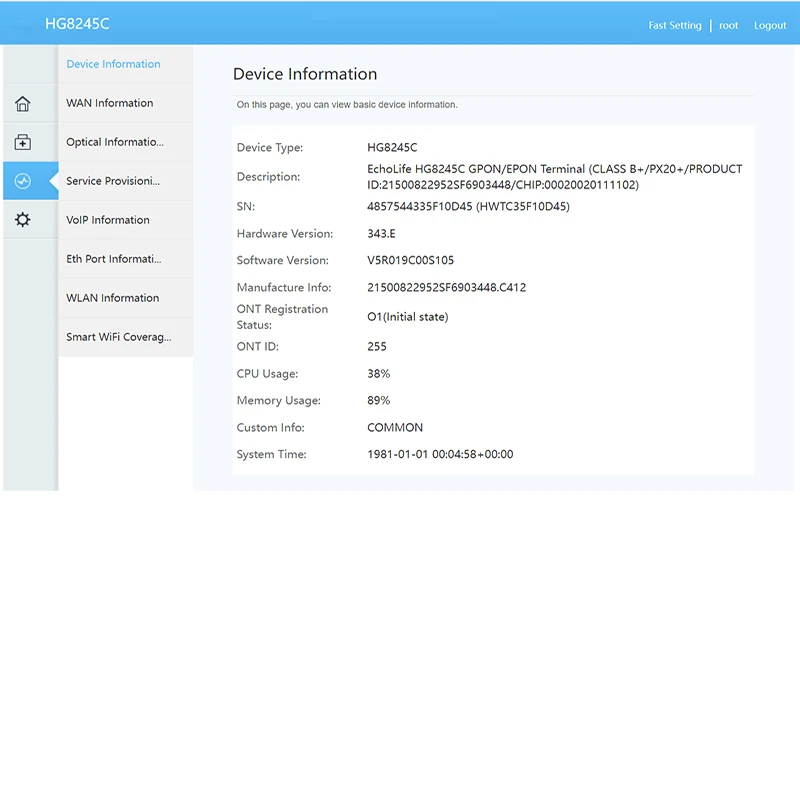
Task: Open the Home page house icon
Action: (23, 104)
